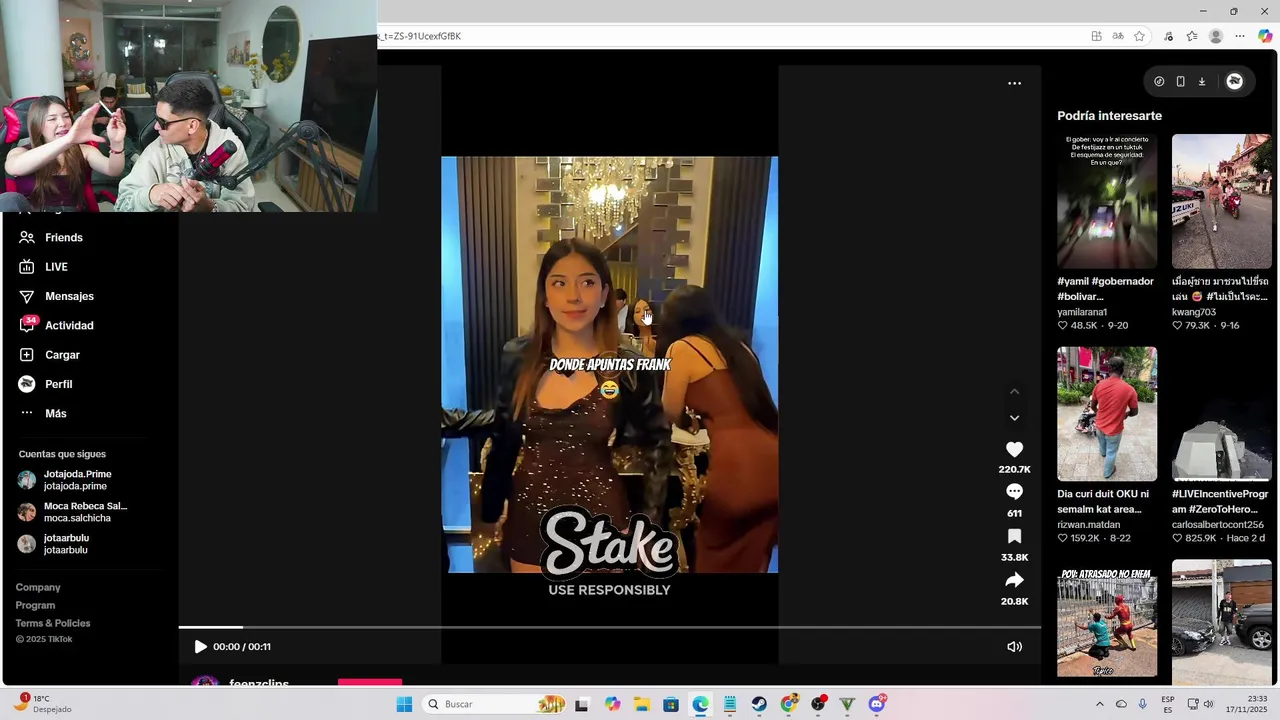Image resolution: width=1280 pixels, height=720 pixels.
Task: Open recommended video by kwang703 thumbnail
Action: (1221, 201)
